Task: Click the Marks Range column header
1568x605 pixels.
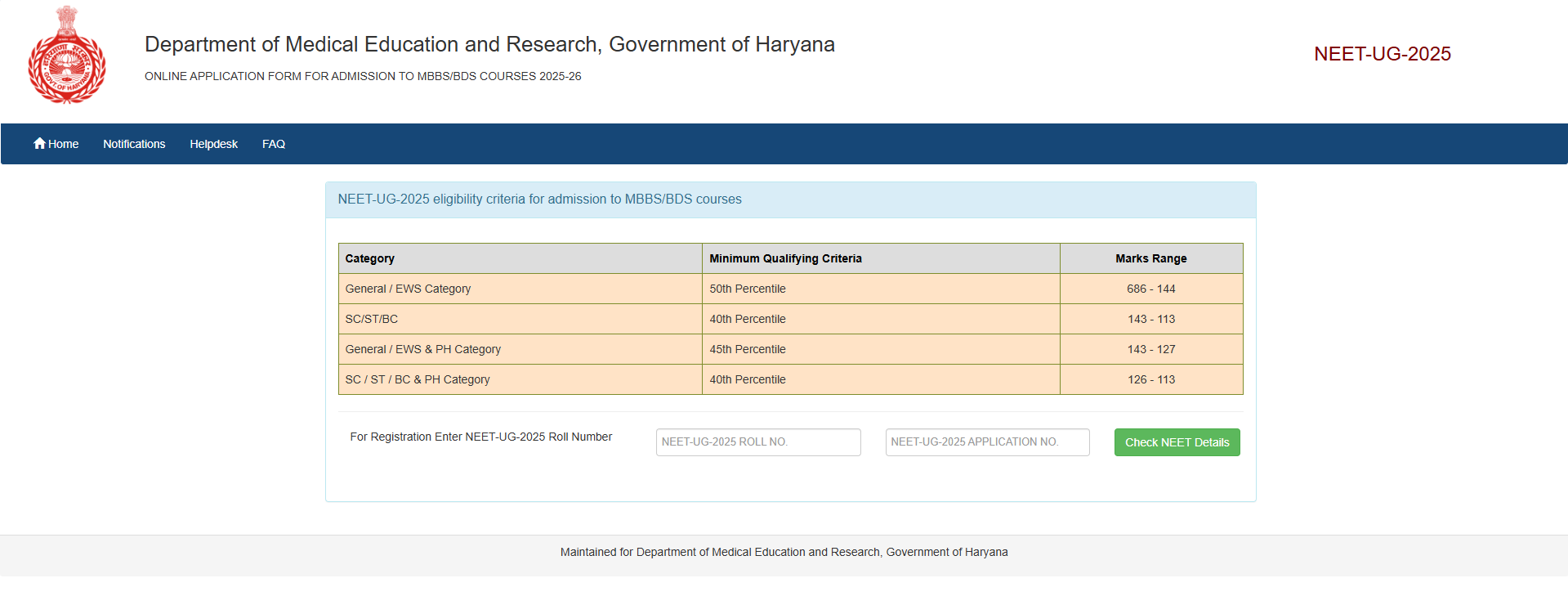Action: pos(1150,258)
